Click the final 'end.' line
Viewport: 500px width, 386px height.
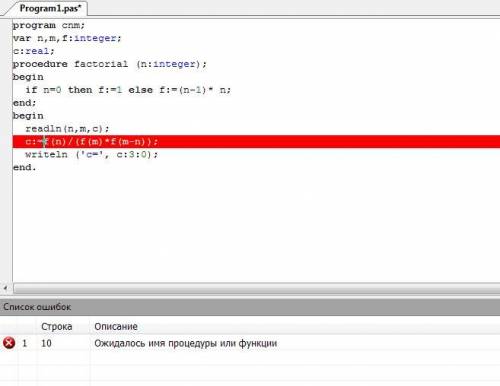tap(24, 167)
